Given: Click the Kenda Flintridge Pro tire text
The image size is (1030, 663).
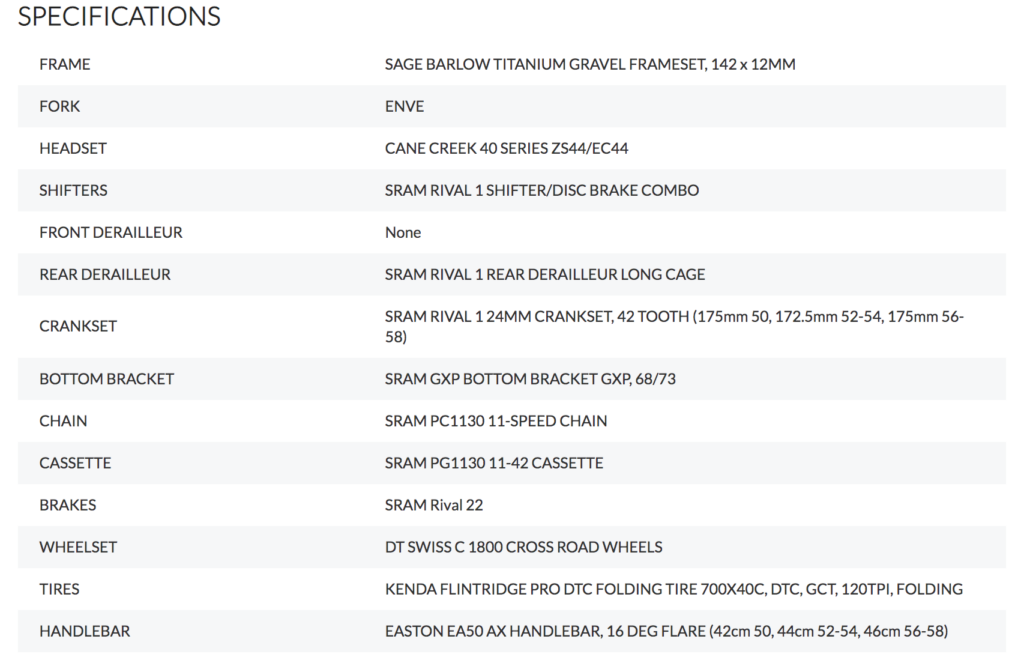Looking at the screenshot, I should (x=674, y=589).
